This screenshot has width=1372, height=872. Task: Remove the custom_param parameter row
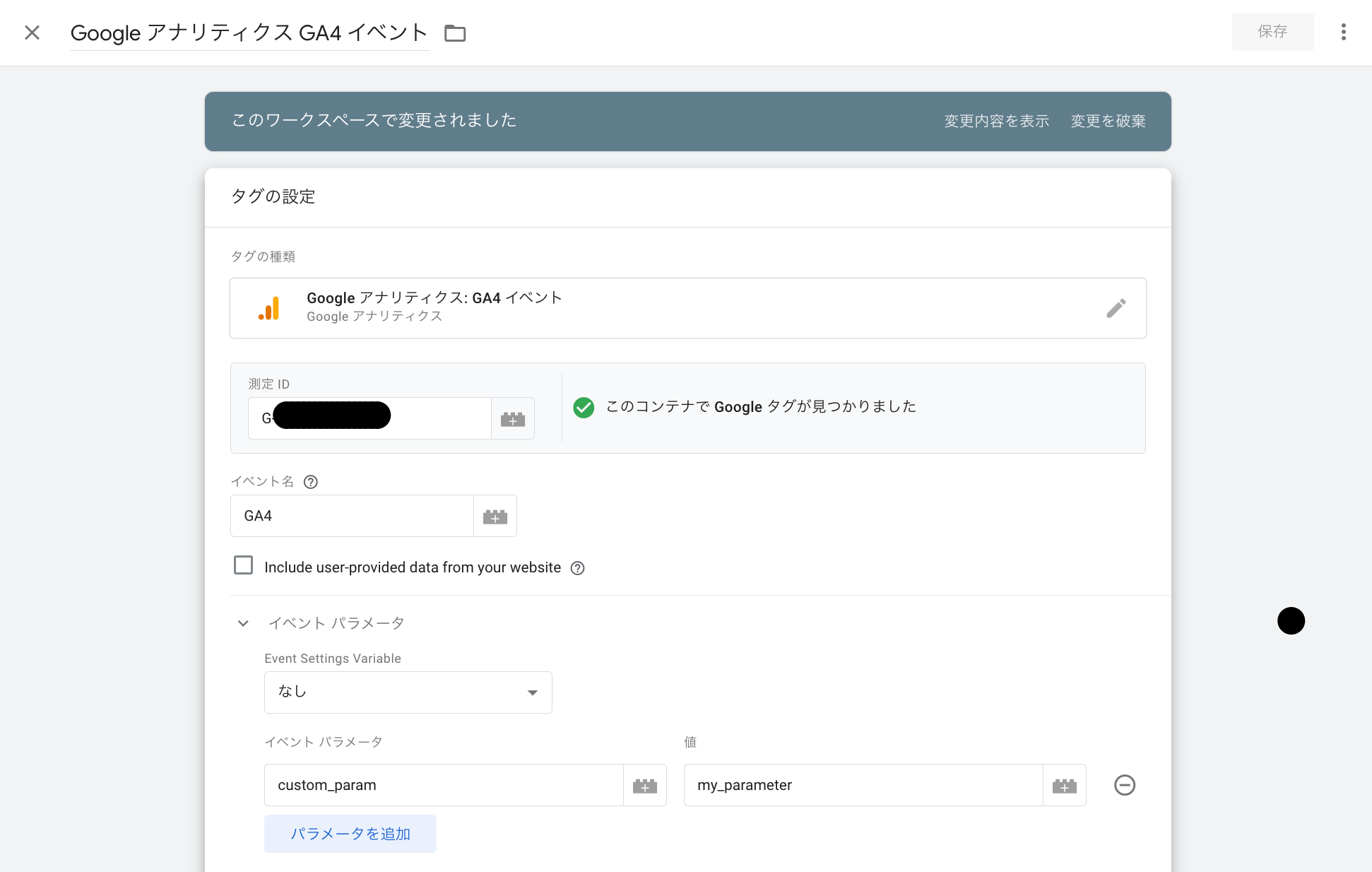pyautogui.click(x=1125, y=785)
